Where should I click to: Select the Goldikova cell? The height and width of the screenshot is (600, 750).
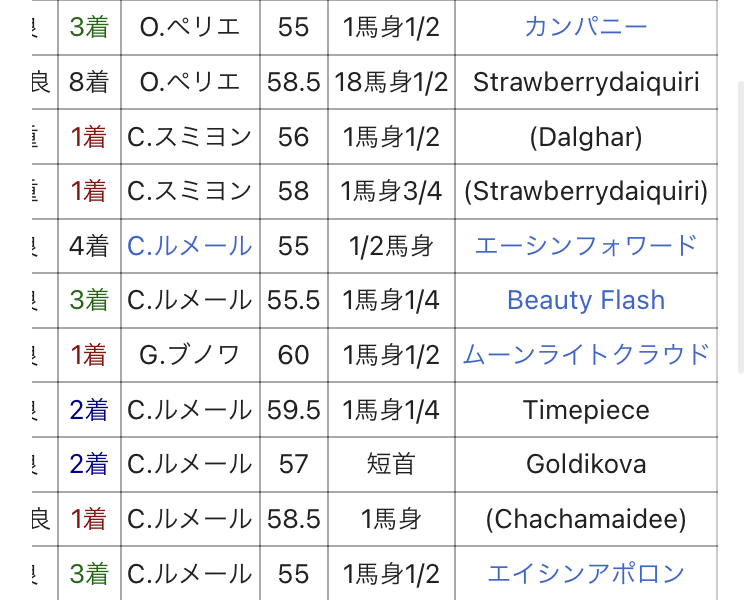click(586, 465)
